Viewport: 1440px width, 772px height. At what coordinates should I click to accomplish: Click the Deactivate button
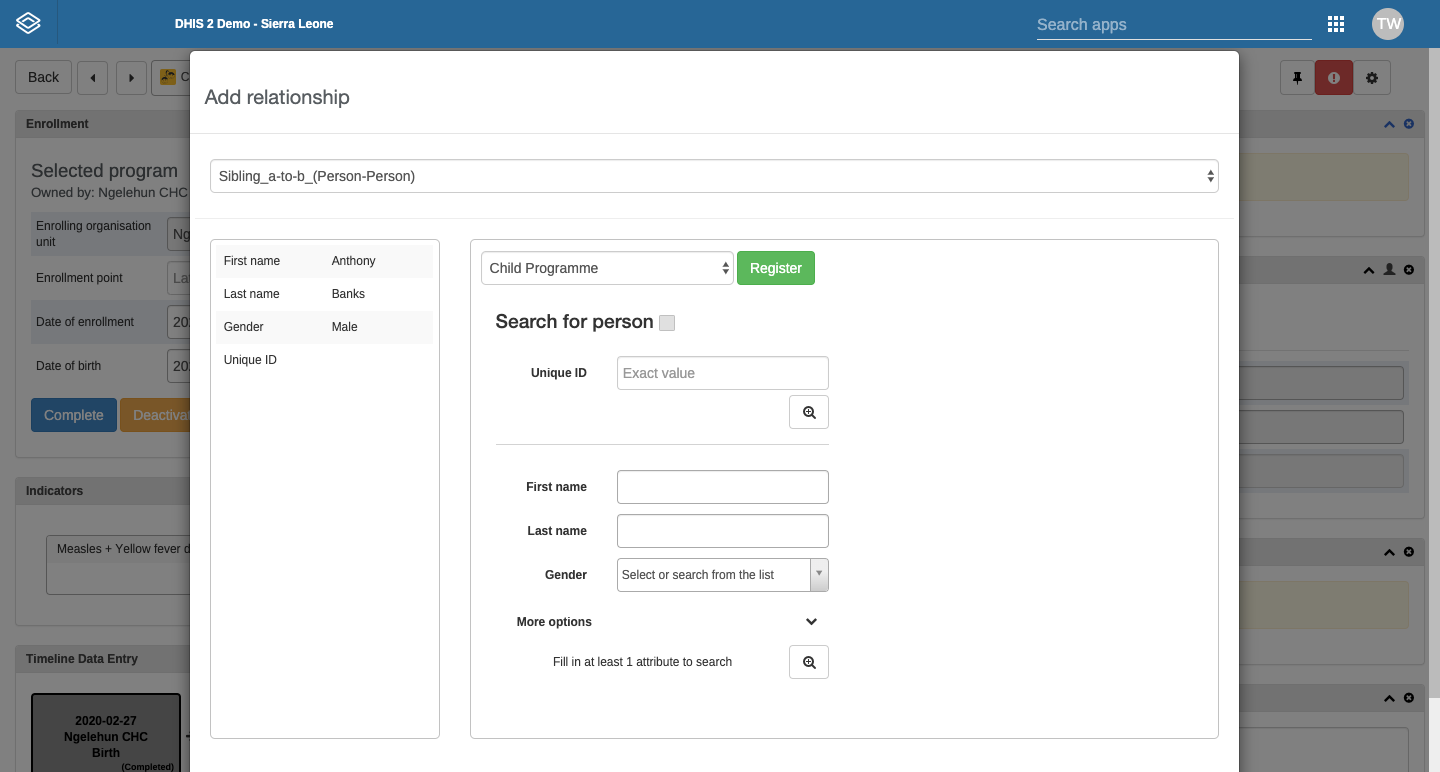click(x=155, y=415)
